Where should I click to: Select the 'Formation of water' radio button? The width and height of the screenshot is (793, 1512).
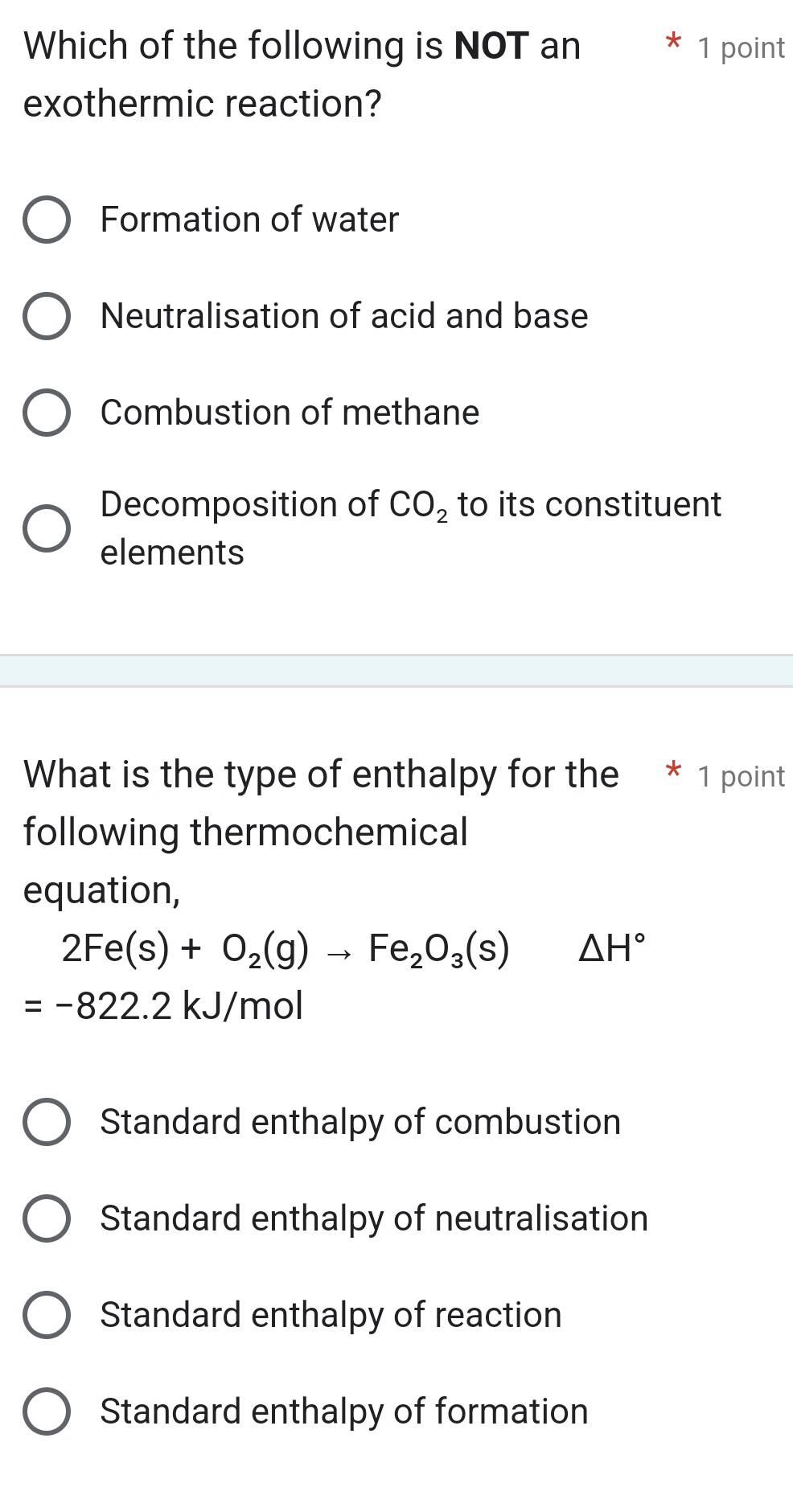coord(46,220)
